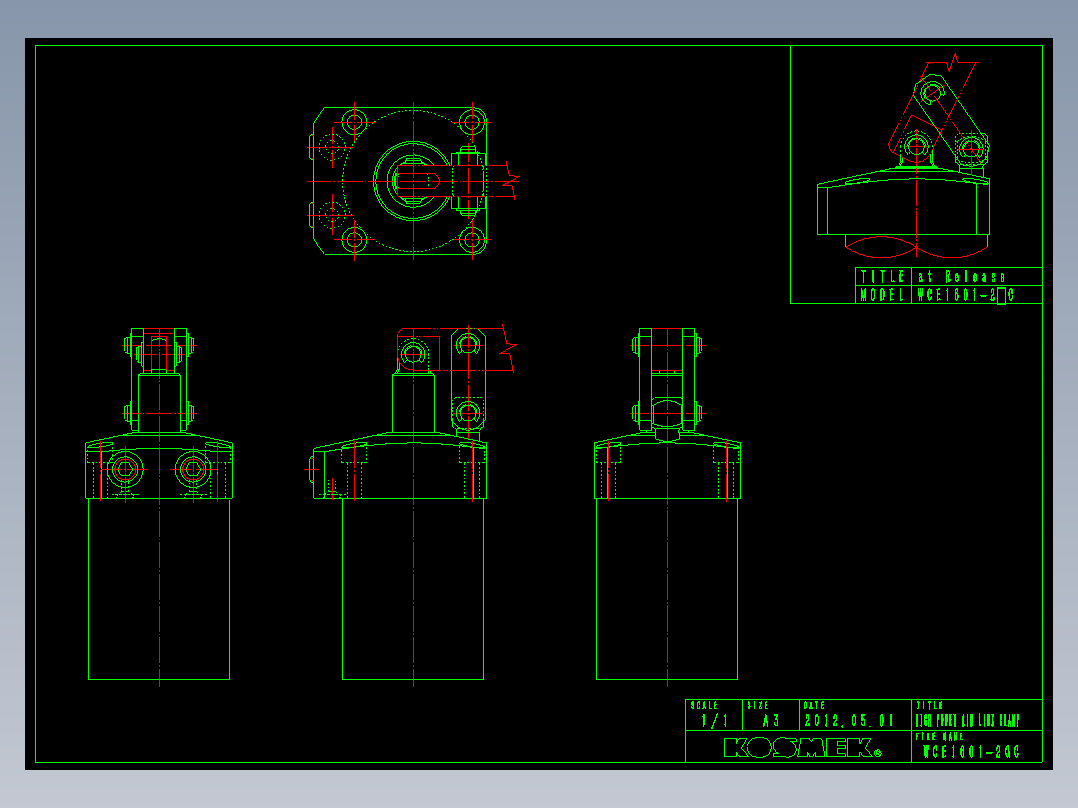Click the "TITLE" label in inset table
1078x808 pixels.
point(882,276)
